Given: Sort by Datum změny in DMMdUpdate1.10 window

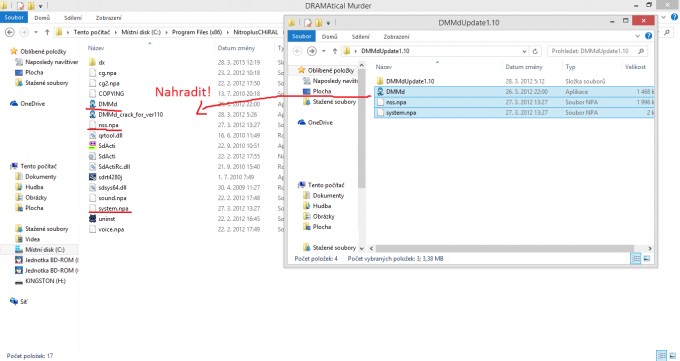Looking at the screenshot, I should (524, 67).
